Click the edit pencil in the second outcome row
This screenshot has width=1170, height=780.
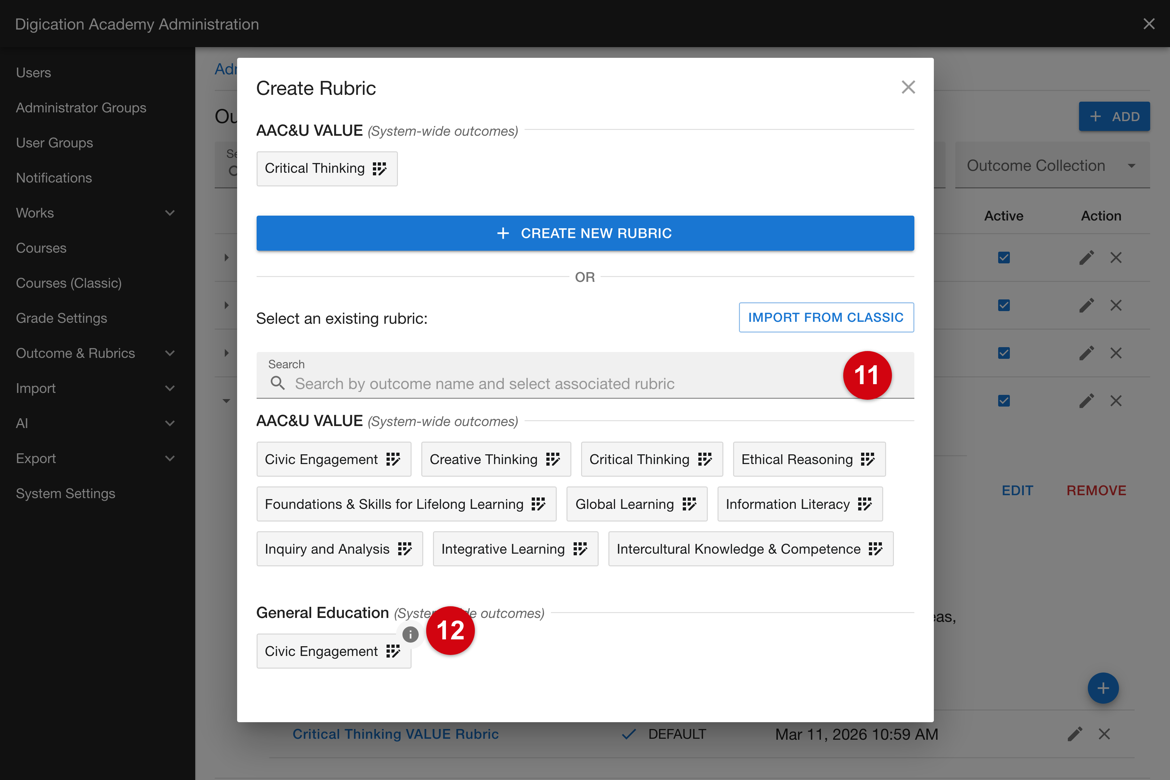(x=1086, y=305)
